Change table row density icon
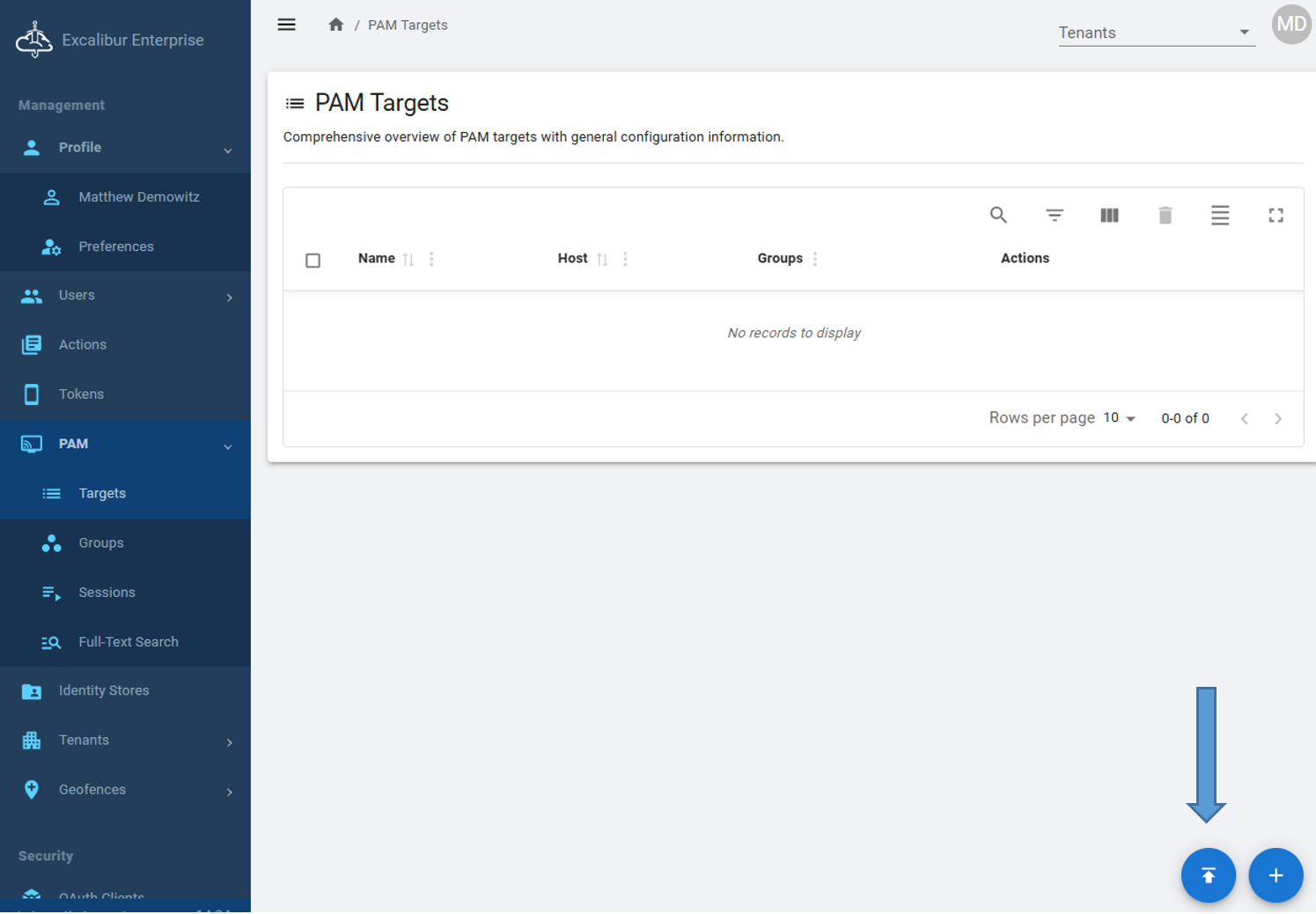The height and width of the screenshot is (914, 1316). [1220, 215]
